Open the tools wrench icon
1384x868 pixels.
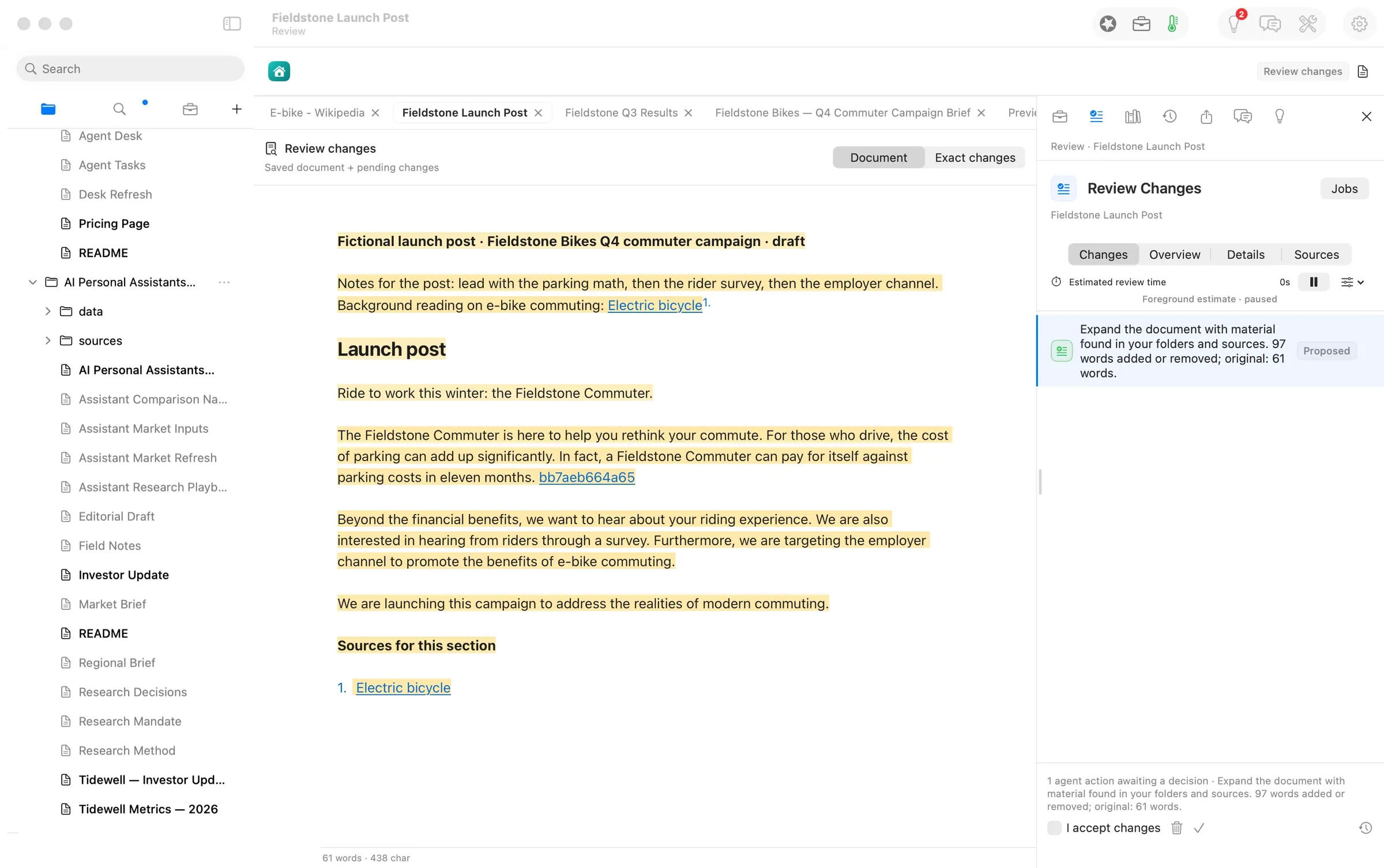[1308, 24]
